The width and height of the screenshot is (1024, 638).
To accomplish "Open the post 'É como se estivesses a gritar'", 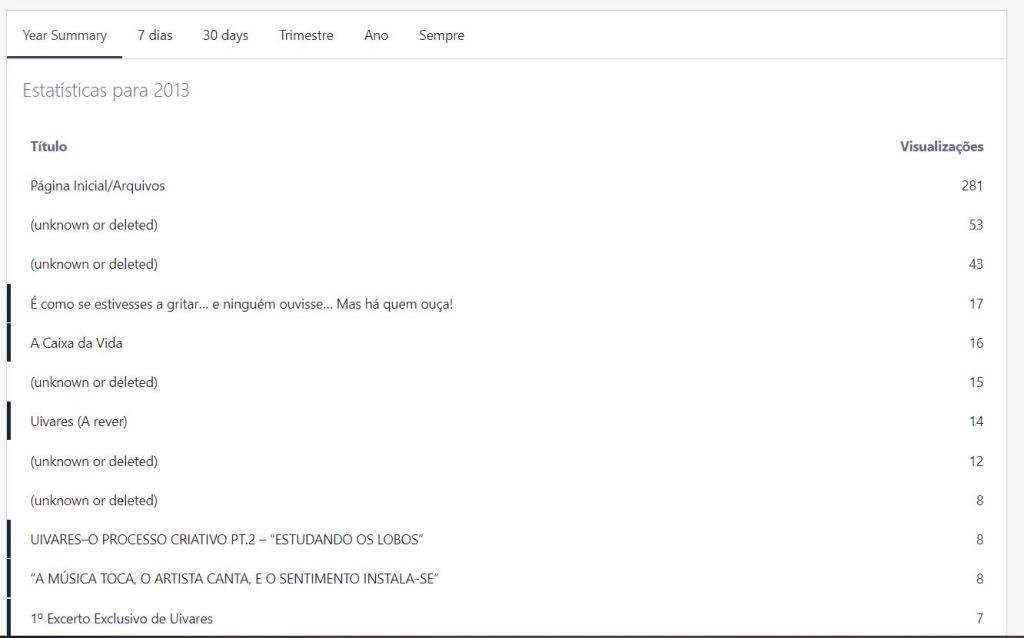I will pyautogui.click(x=241, y=304).
